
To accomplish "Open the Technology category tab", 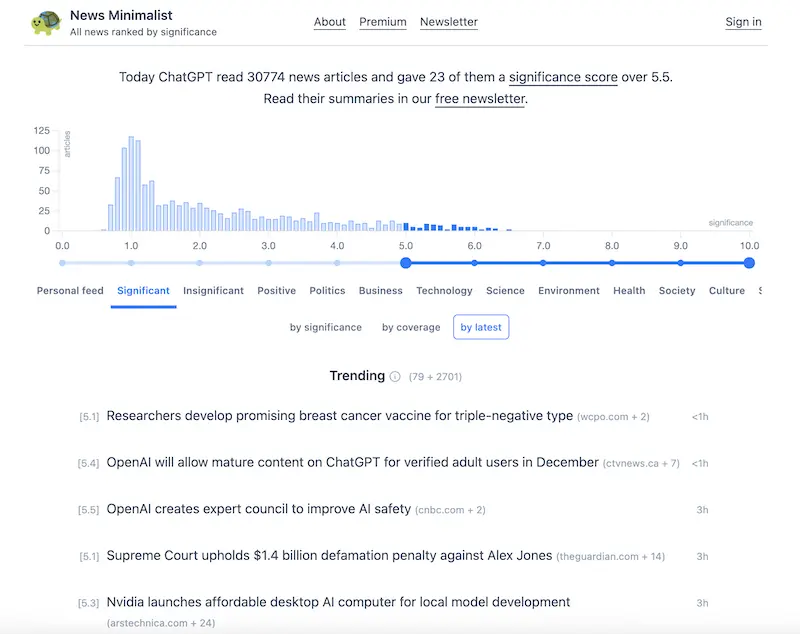I will coord(444,291).
